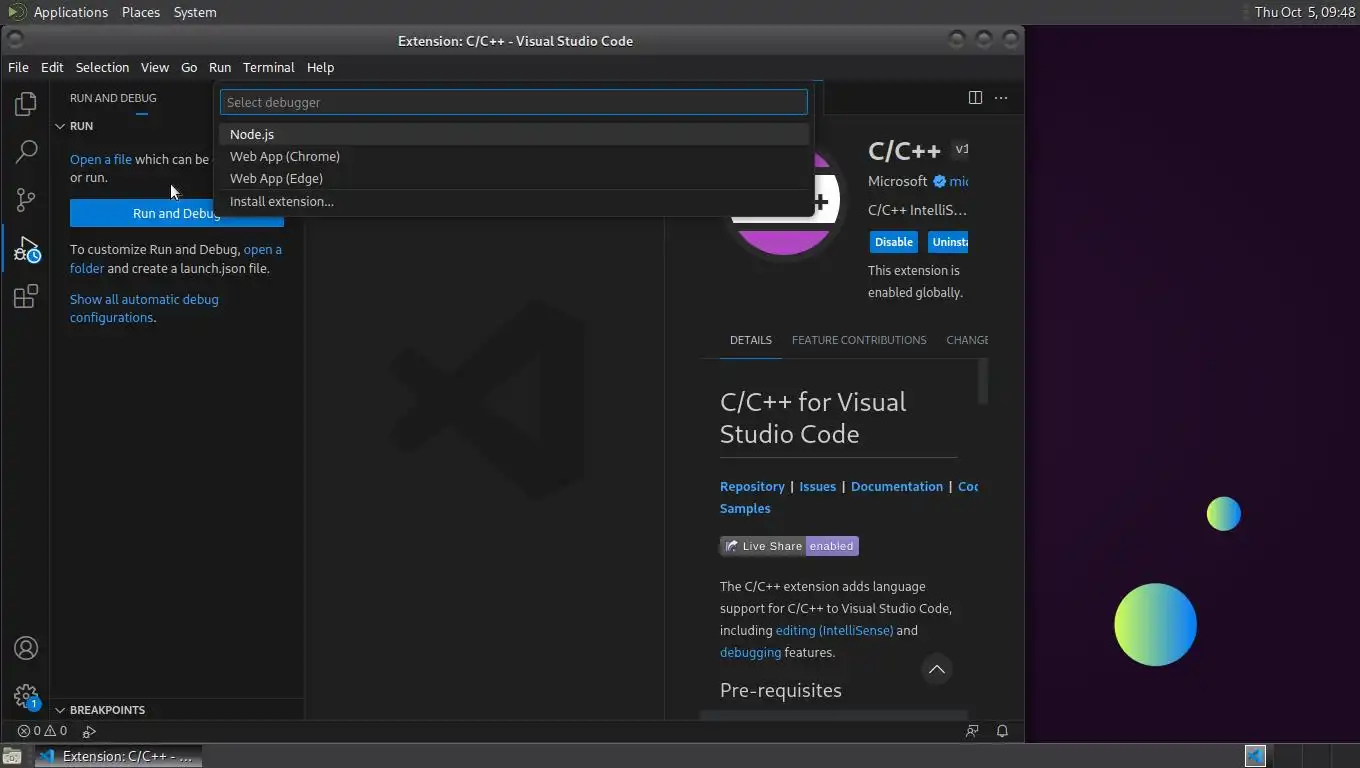The image size is (1360, 768).
Task: Disable the C/C++ extension
Action: [x=893, y=242]
